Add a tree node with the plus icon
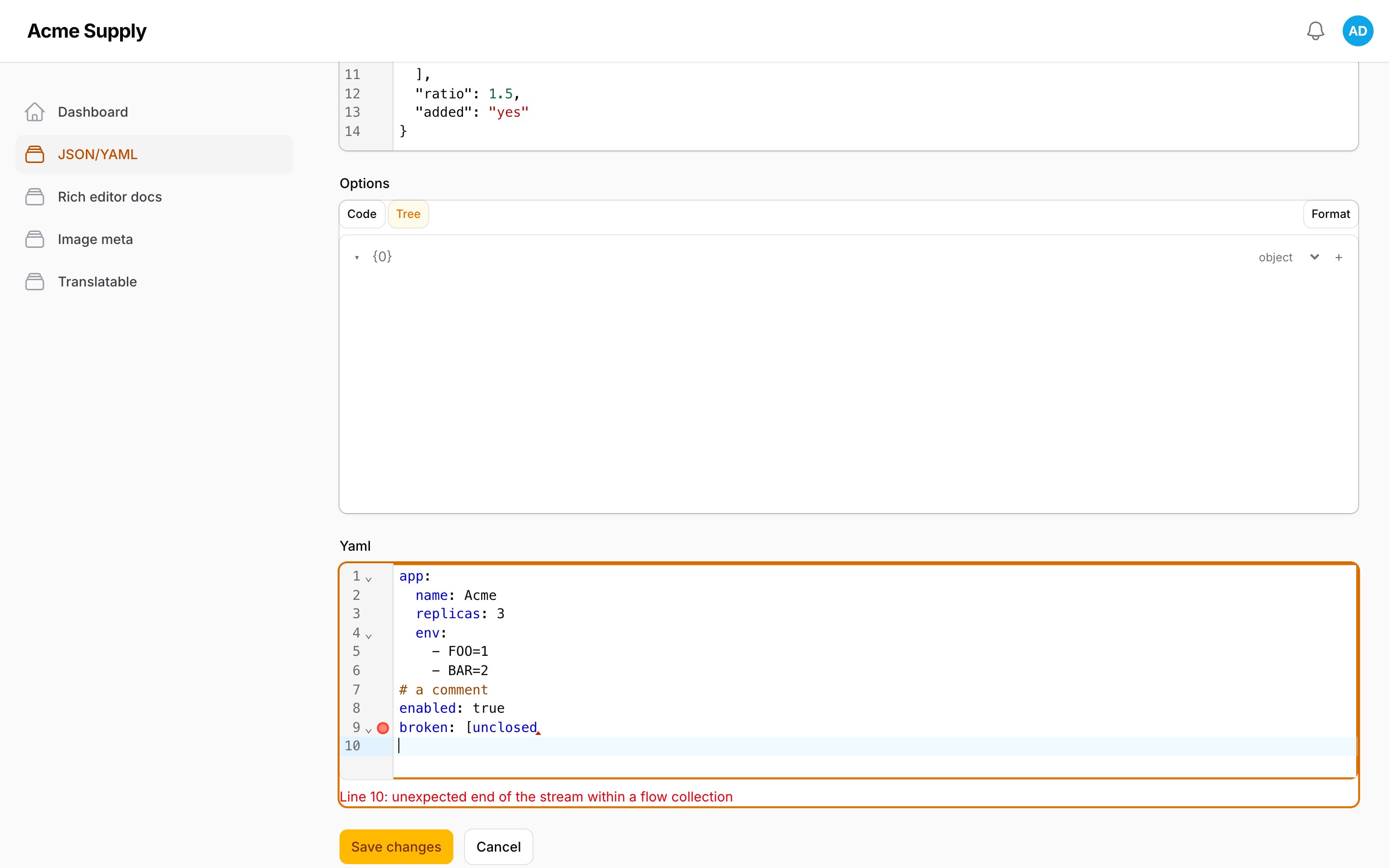The width and height of the screenshot is (1389, 868). tap(1338, 258)
